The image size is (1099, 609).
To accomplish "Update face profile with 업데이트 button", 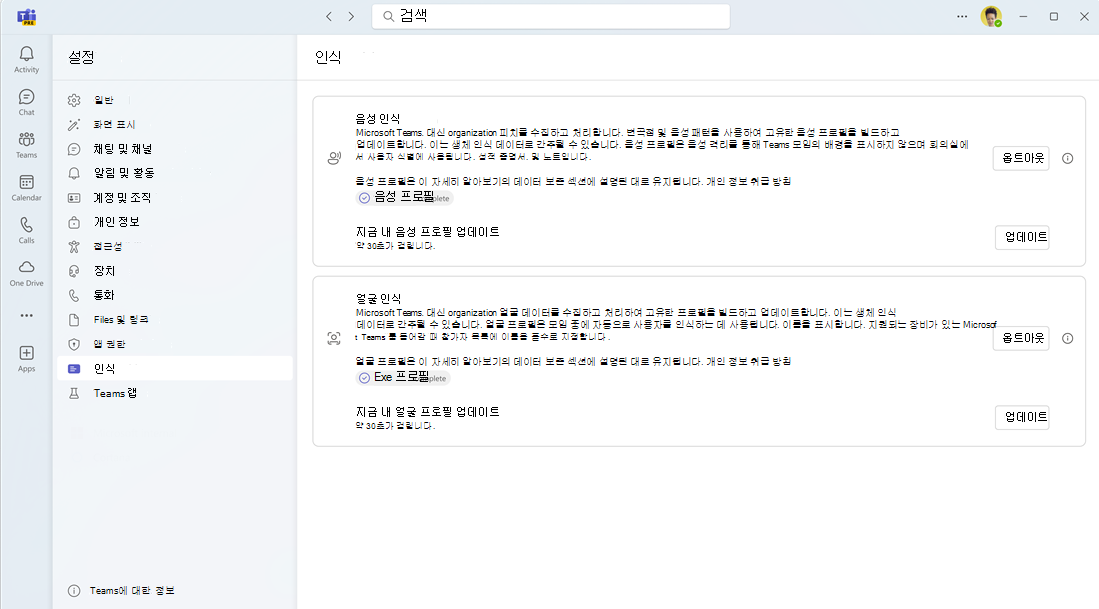I will point(1022,418).
